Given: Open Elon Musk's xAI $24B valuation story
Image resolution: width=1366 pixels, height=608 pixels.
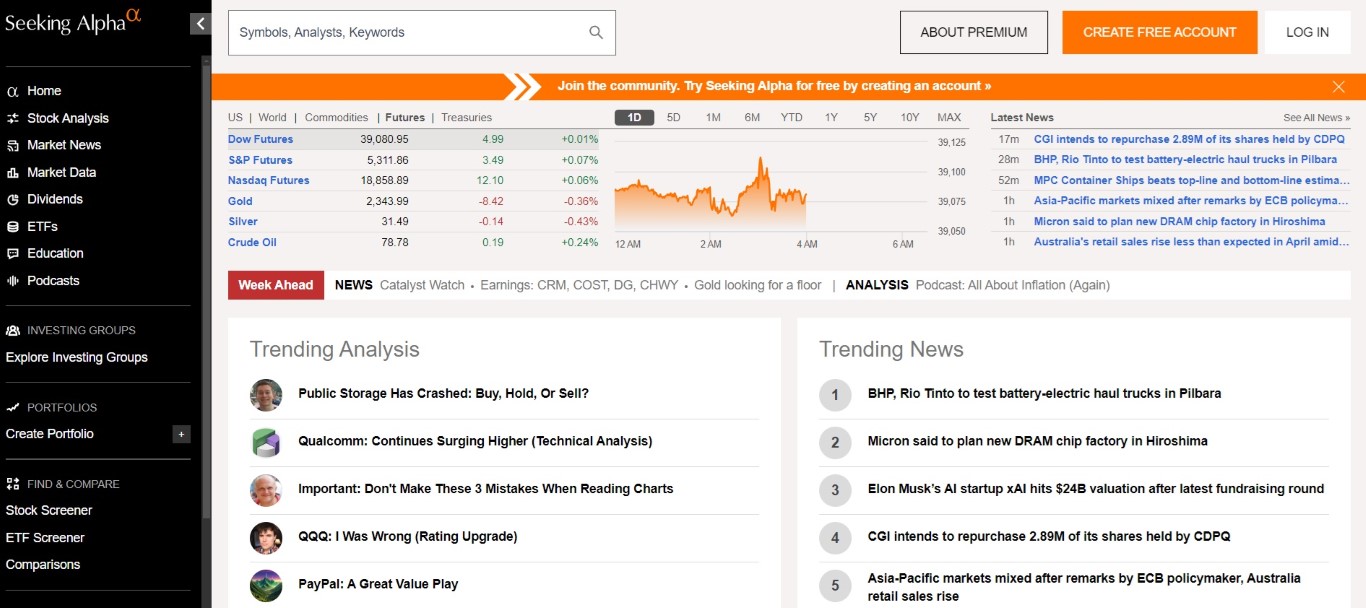Looking at the screenshot, I should pos(1096,489).
